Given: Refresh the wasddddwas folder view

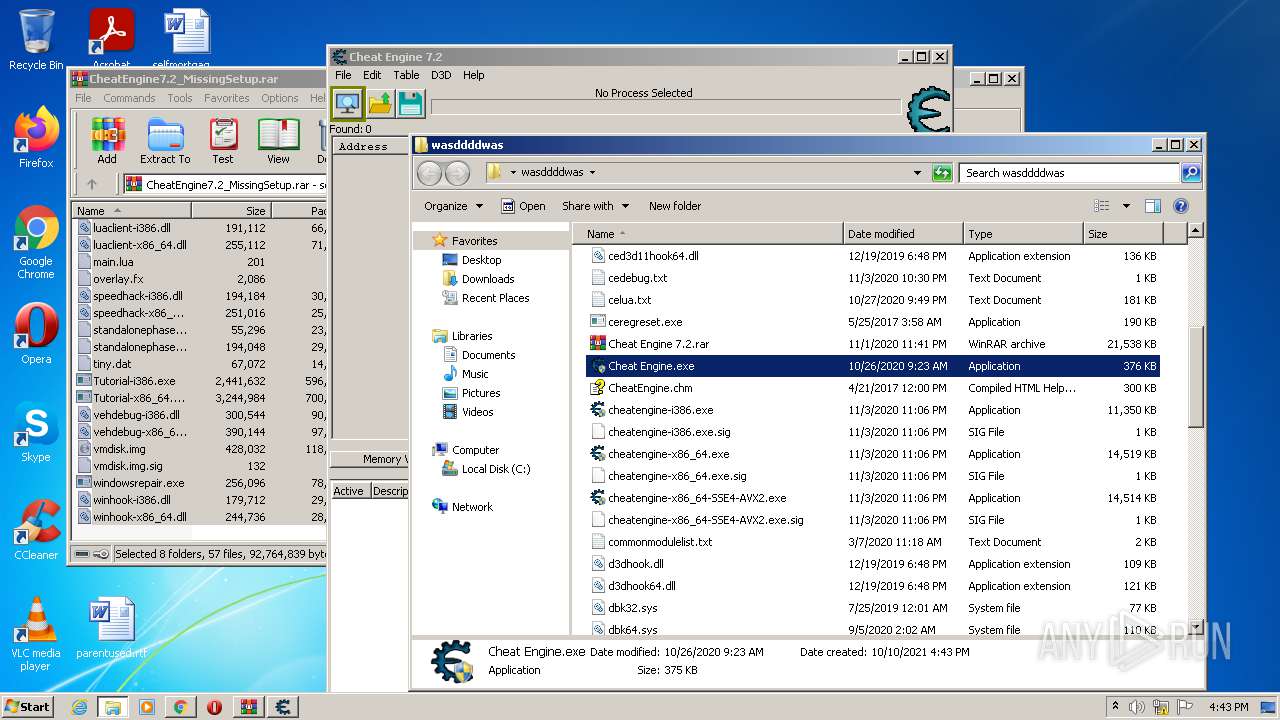Looking at the screenshot, I should coord(941,173).
